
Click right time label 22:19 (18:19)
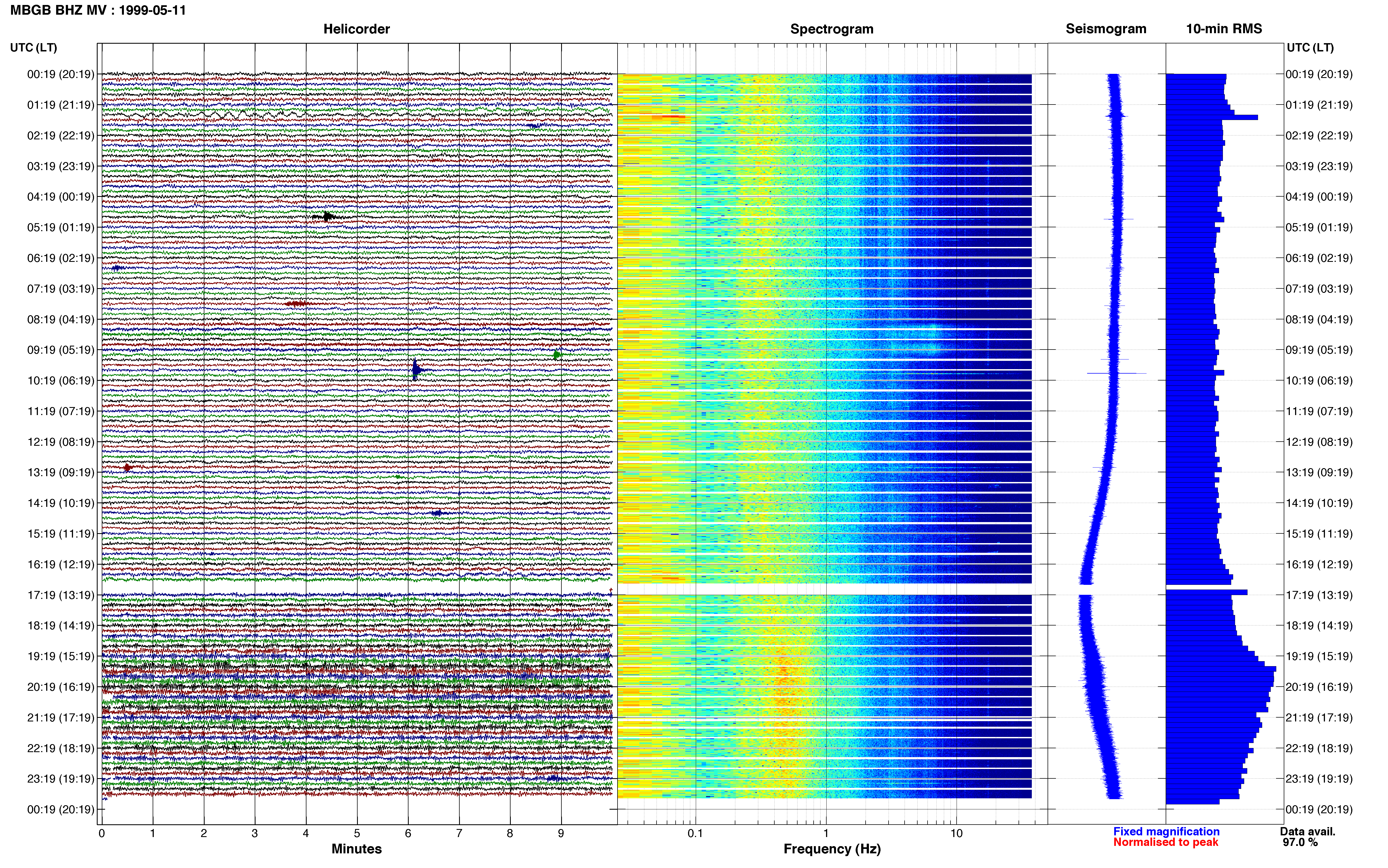(1319, 749)
